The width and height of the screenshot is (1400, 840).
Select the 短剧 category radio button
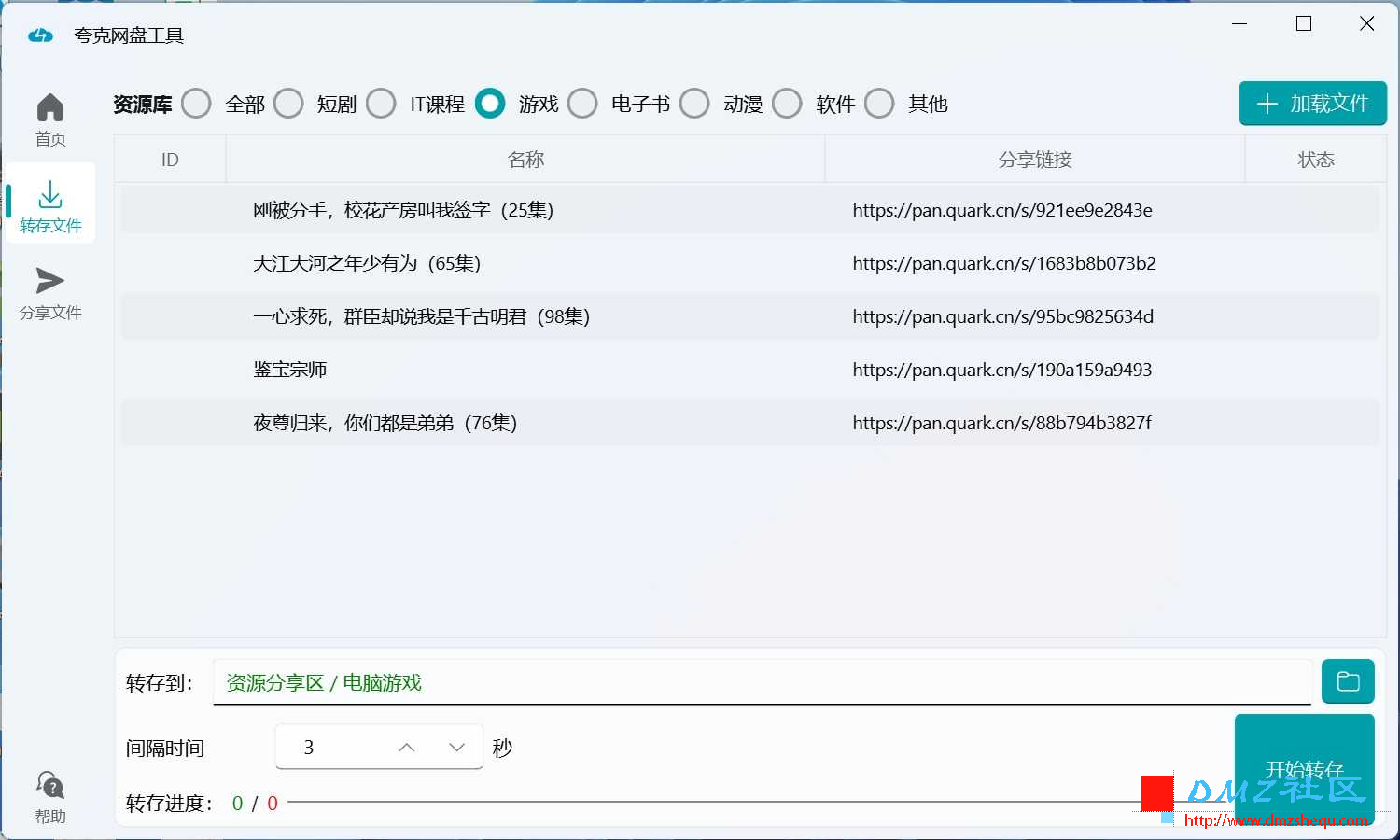pos(288,104)
